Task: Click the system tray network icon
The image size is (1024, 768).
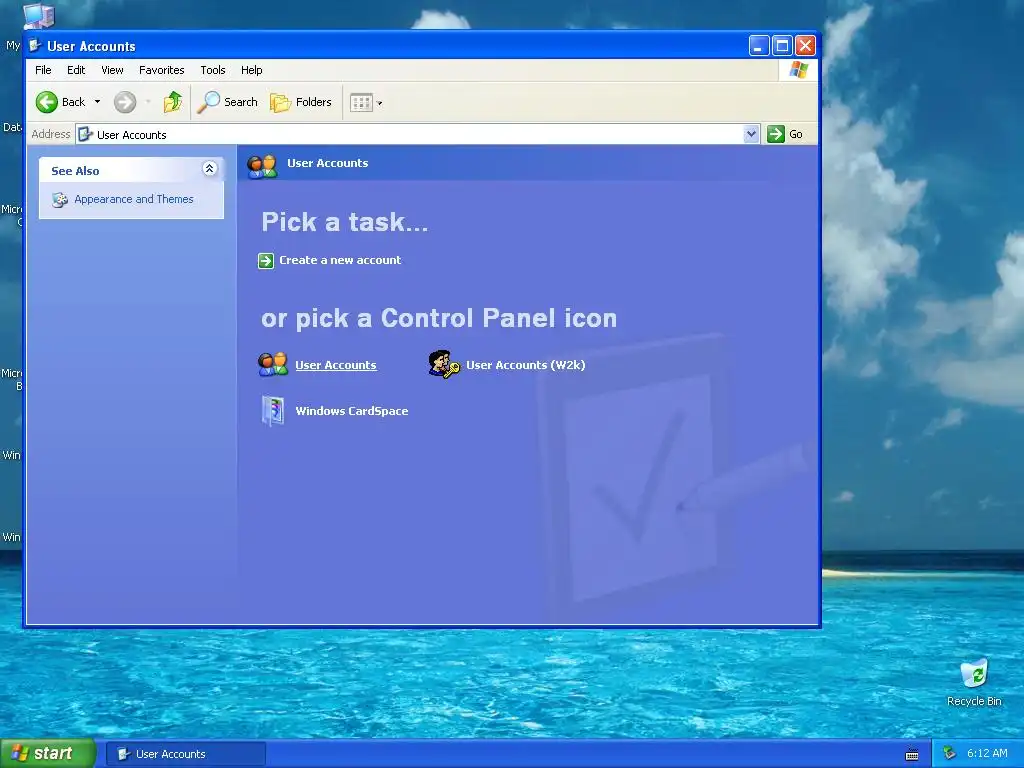Action: click(950, 753)
